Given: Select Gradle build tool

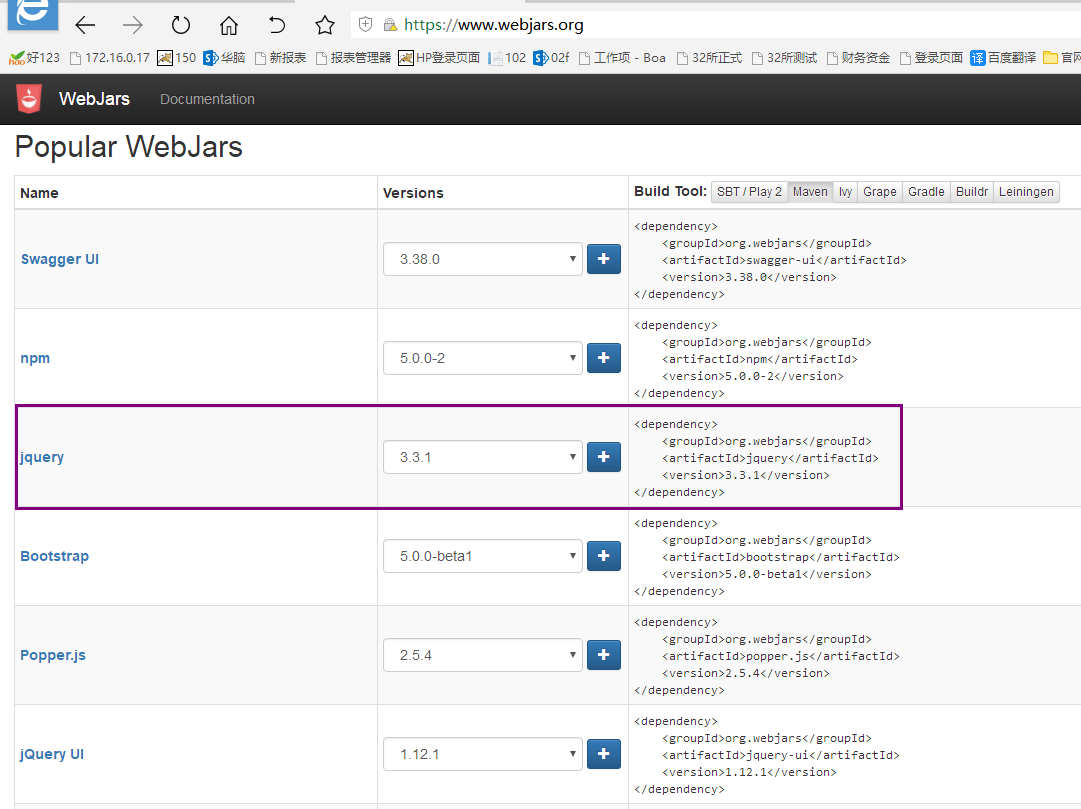Looking at the screenshot, I should pyautogui.click(x=926, y=192).
